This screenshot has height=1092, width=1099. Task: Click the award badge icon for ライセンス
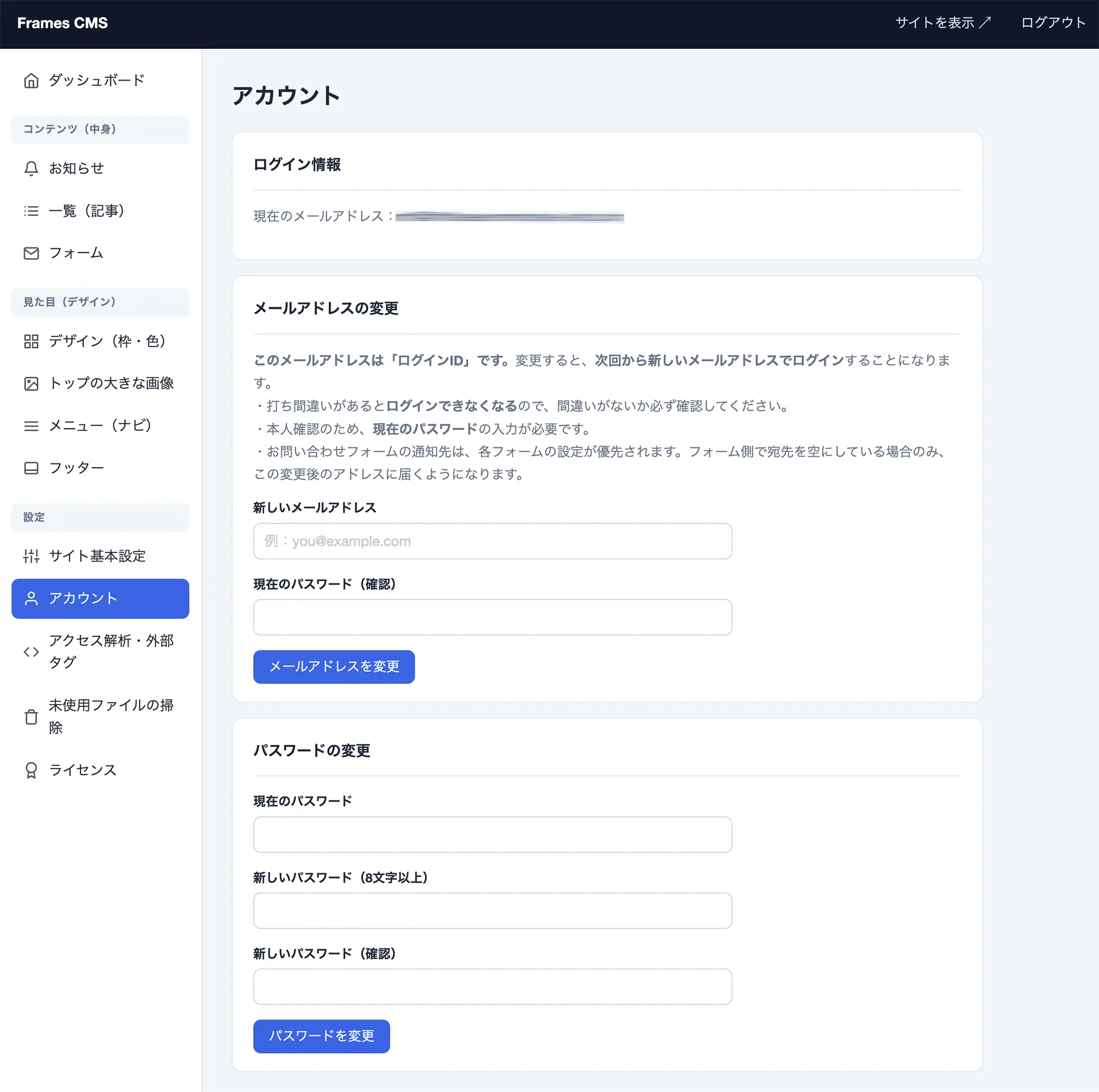[x=31, y=771]
